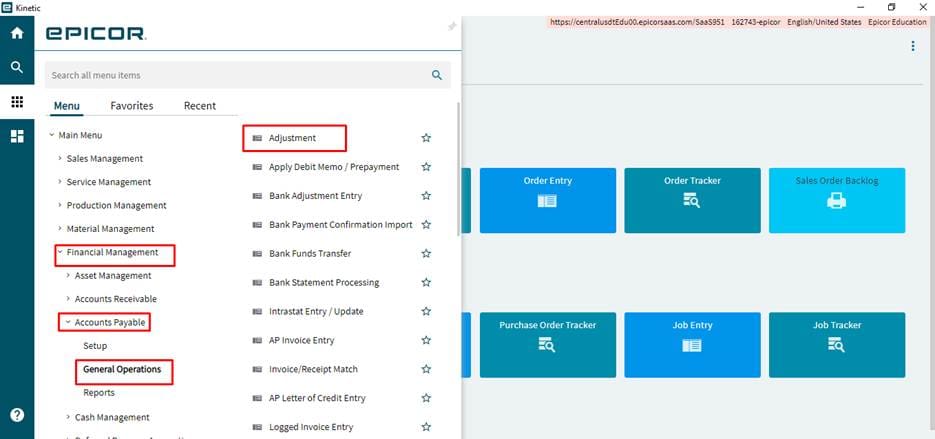The image size is (935, 439).
Task: Expand Cash Management submenu
Action: tap(69, 418)
